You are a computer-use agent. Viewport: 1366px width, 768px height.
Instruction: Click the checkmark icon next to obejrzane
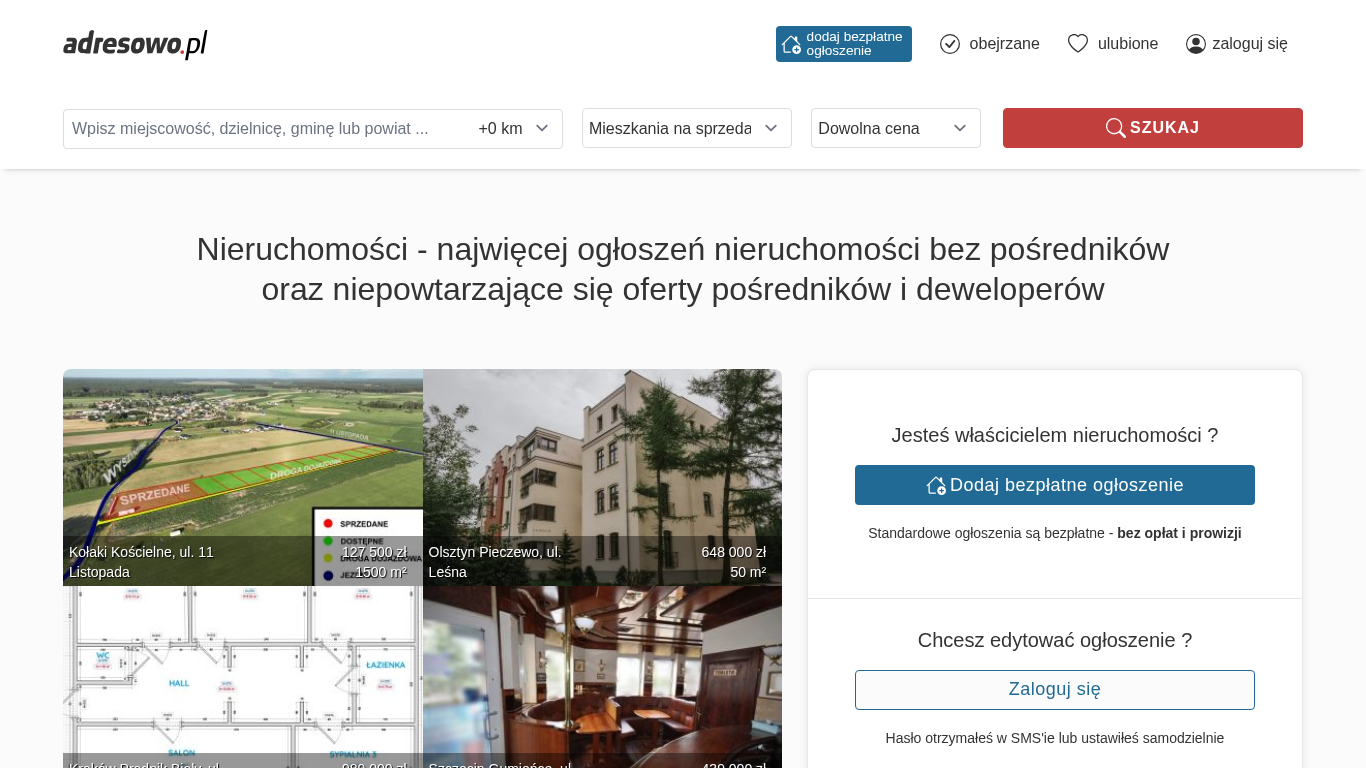[x=950, y=44]
